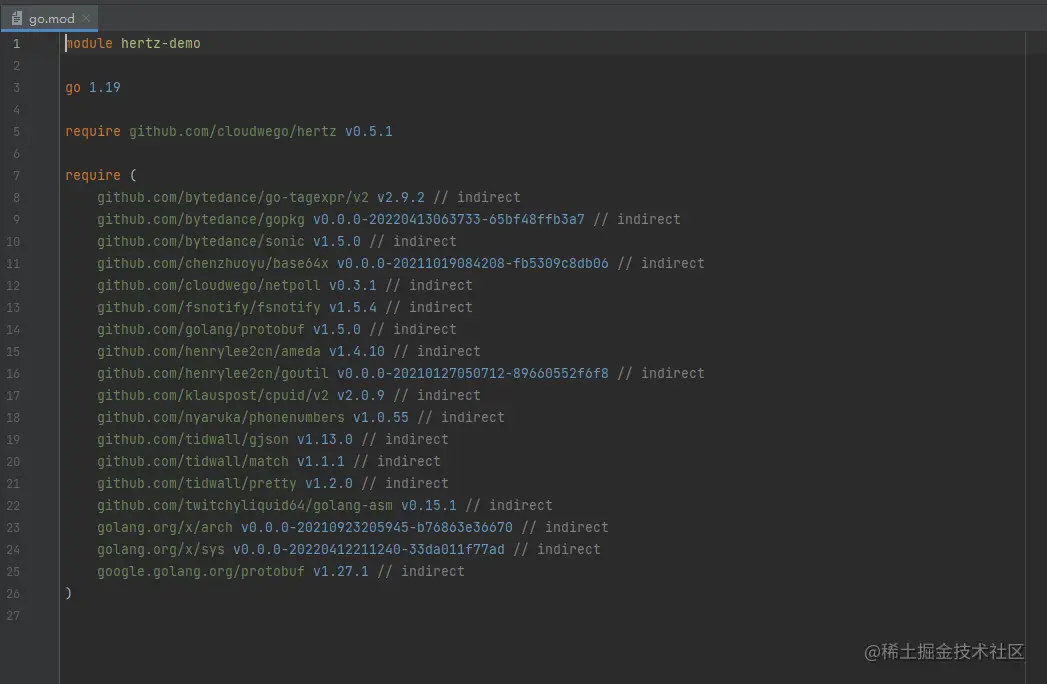Image resolution: width=1047 pixels, height=684 pixels.
Task: Click the 'require' keyword on line 7
Action: tap(93, 176)
